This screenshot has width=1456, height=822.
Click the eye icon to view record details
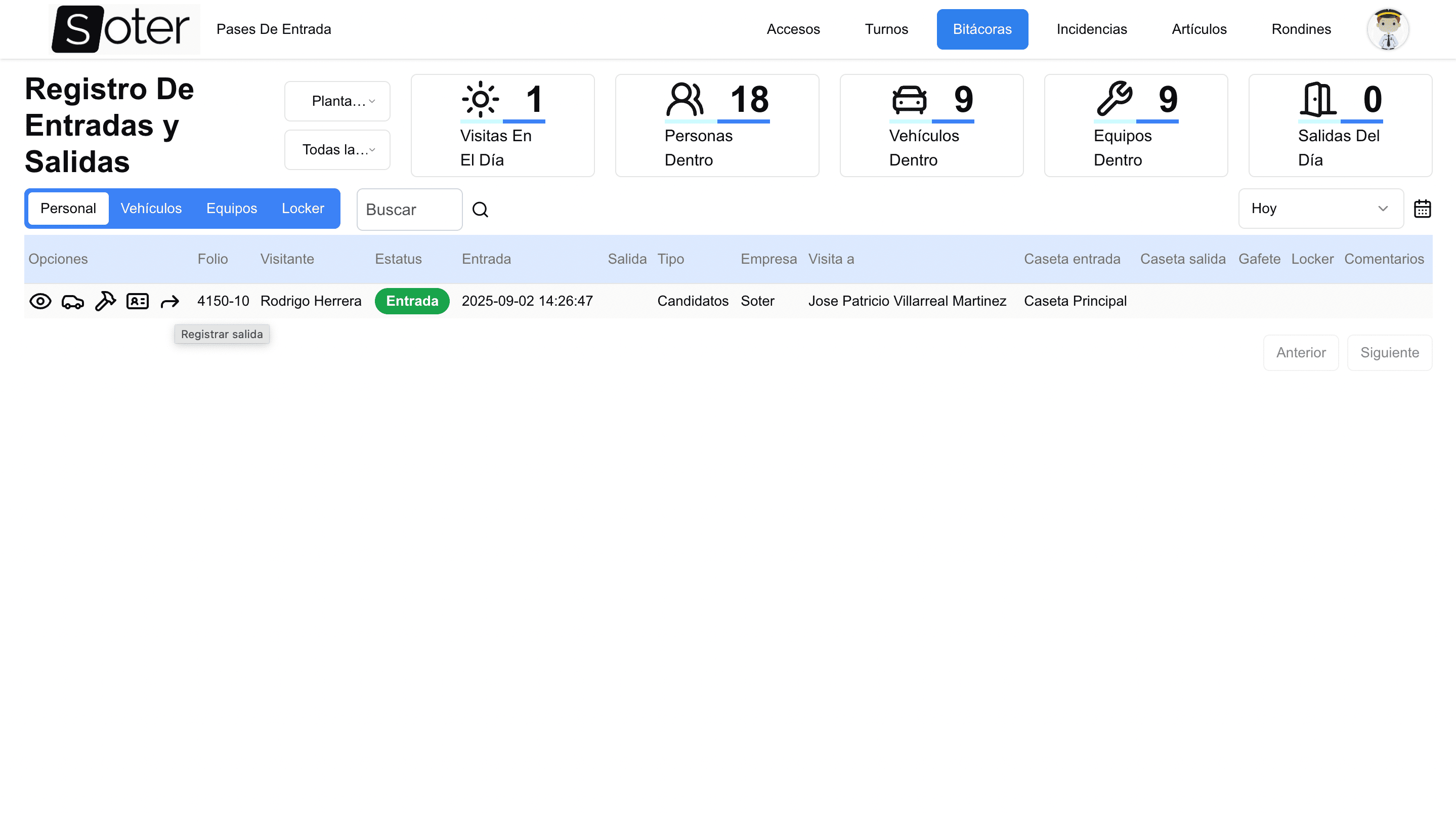pos(40,301)
